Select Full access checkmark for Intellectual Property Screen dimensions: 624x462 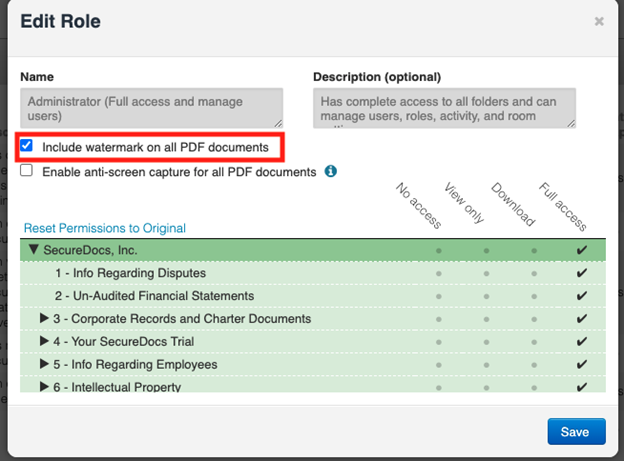(x=581, y=387)
